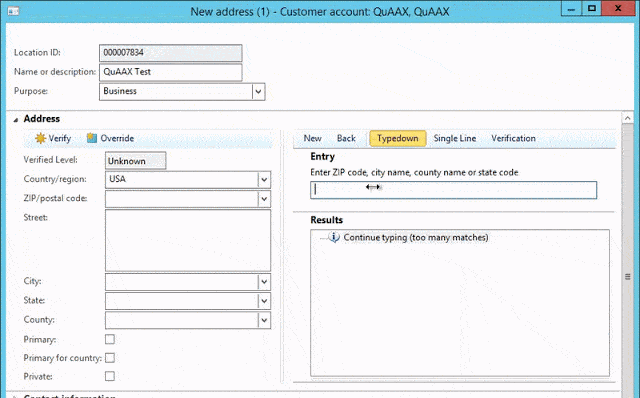The height and width of the screenshot is (398, 640).
Task: Click the scrollbar up arrow
Action: (x=627, y=118)
